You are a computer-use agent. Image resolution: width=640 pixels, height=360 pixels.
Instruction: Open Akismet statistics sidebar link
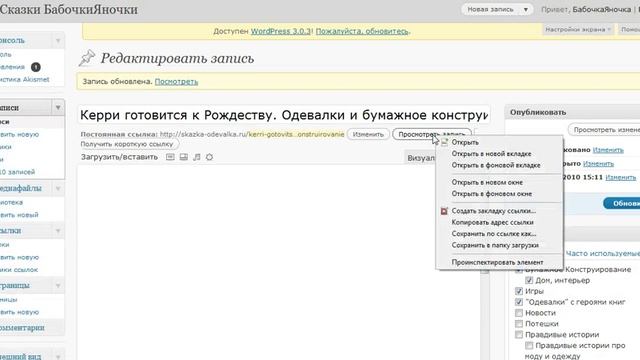tap(24, 80)
